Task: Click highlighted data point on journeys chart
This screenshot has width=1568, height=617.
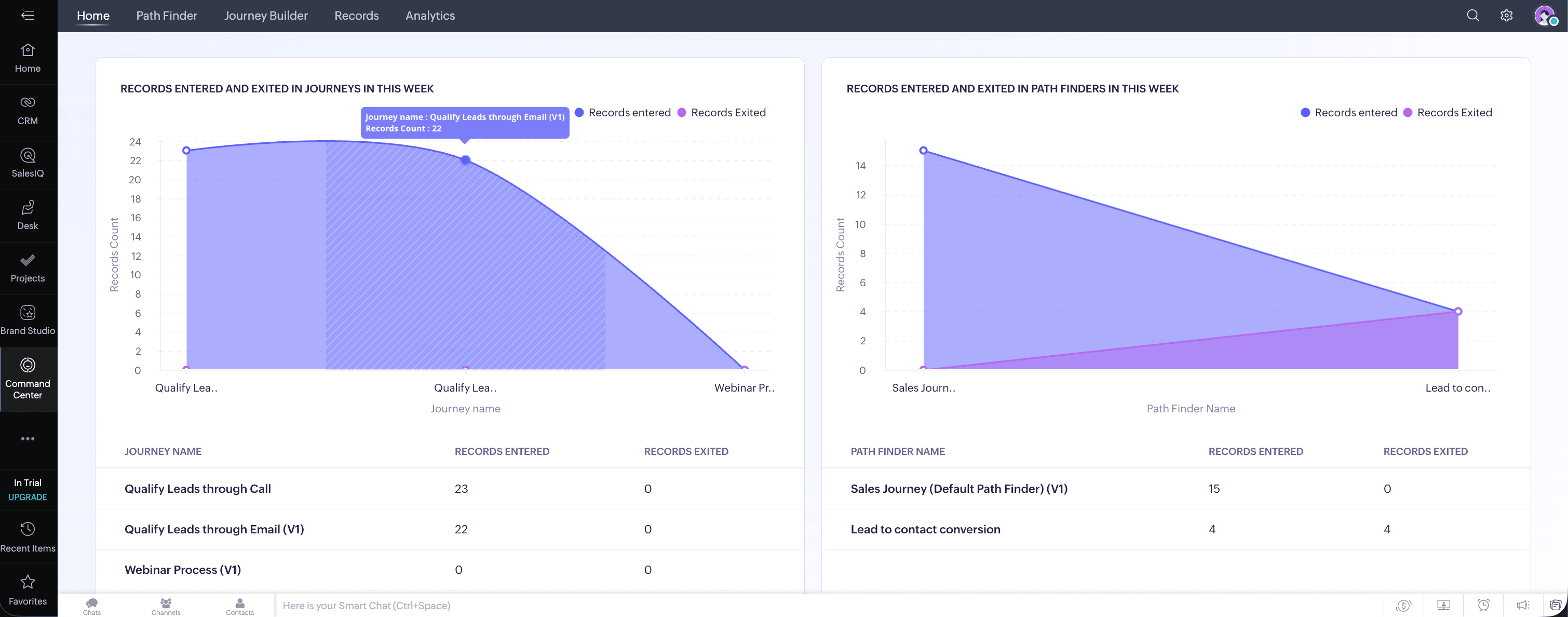Action: [465, 160]
